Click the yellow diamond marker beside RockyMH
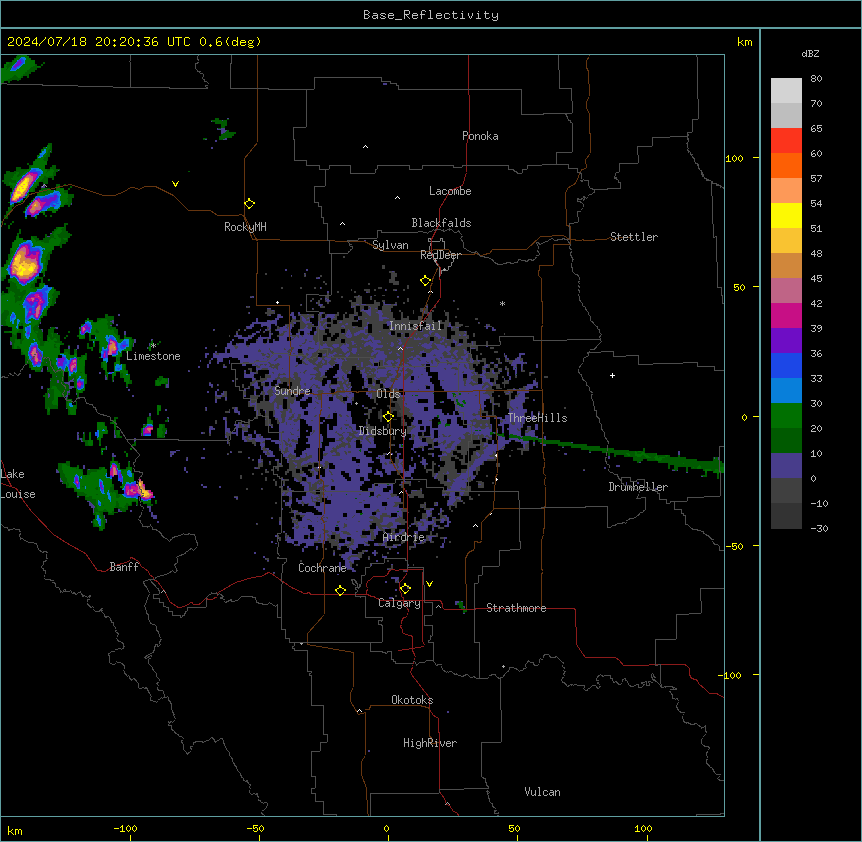The width and height of the screenshot is (862, 842). coord(249,204)
